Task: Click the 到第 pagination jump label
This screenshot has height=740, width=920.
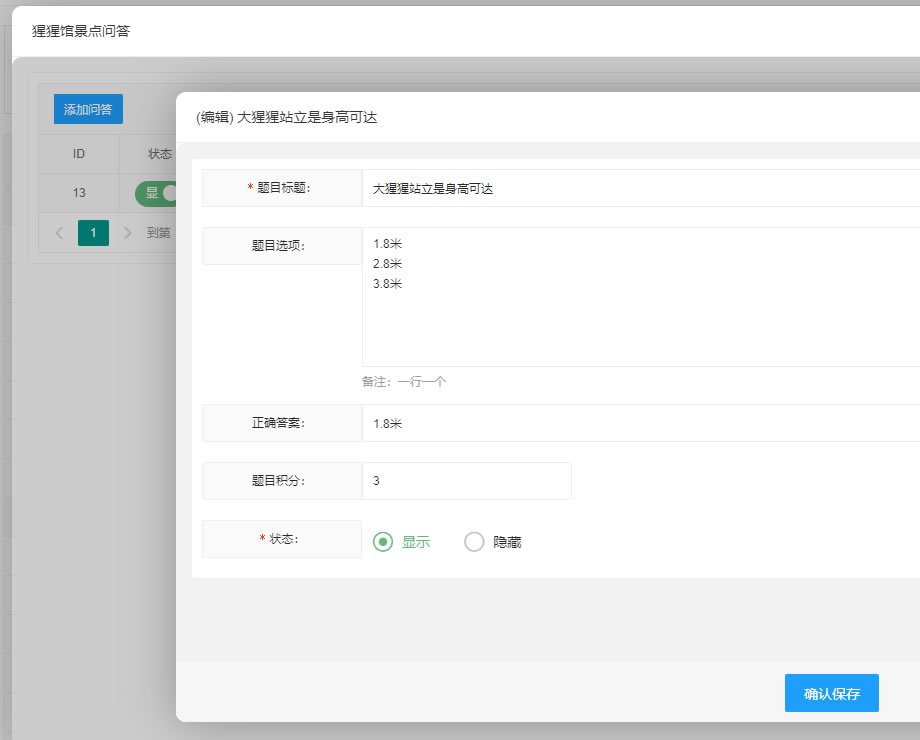Action: 158,233
